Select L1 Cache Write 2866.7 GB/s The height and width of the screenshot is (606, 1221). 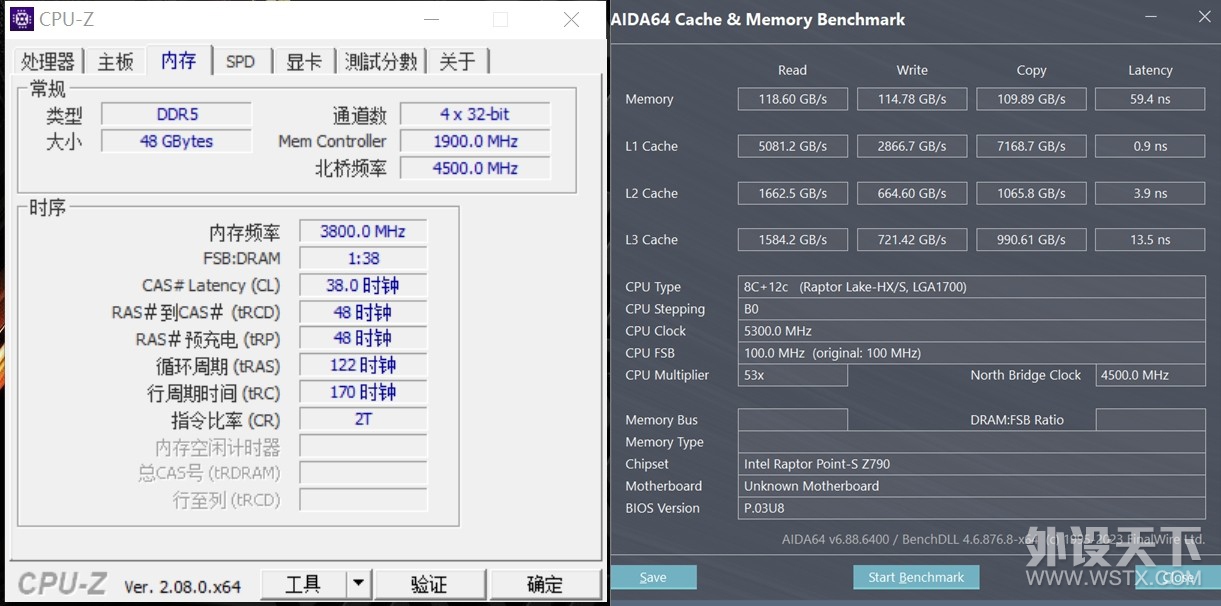pyautogui.click(x=912, y=146)
